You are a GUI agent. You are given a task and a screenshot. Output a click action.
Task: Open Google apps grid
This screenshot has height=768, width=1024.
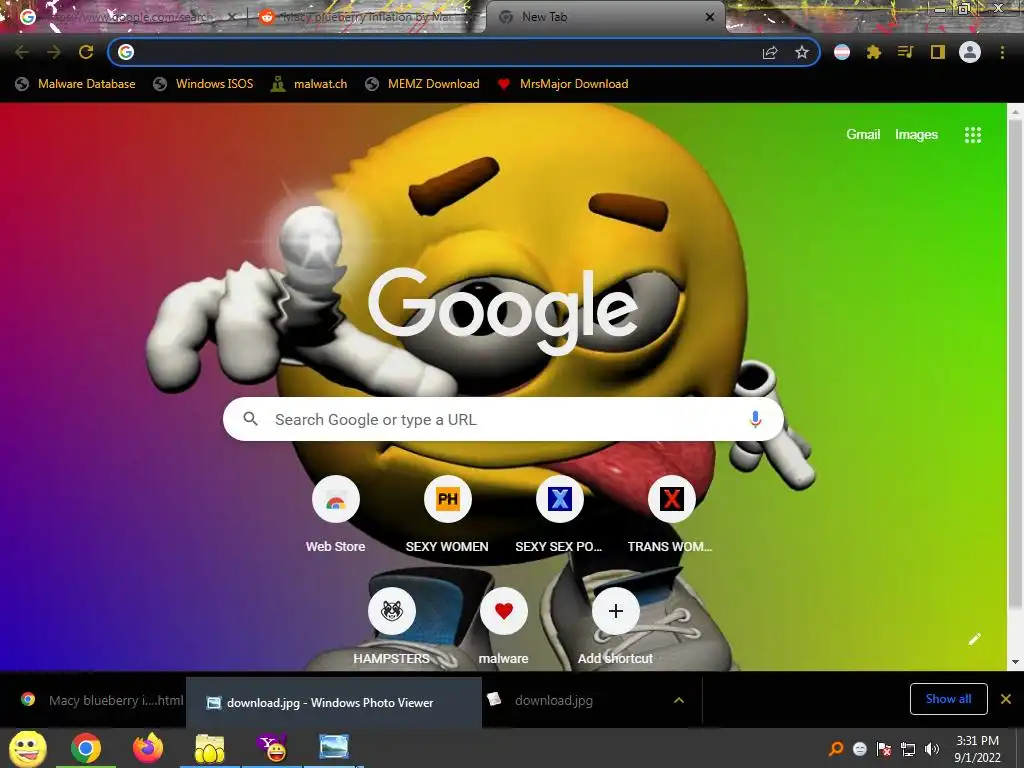pos(973,135)
